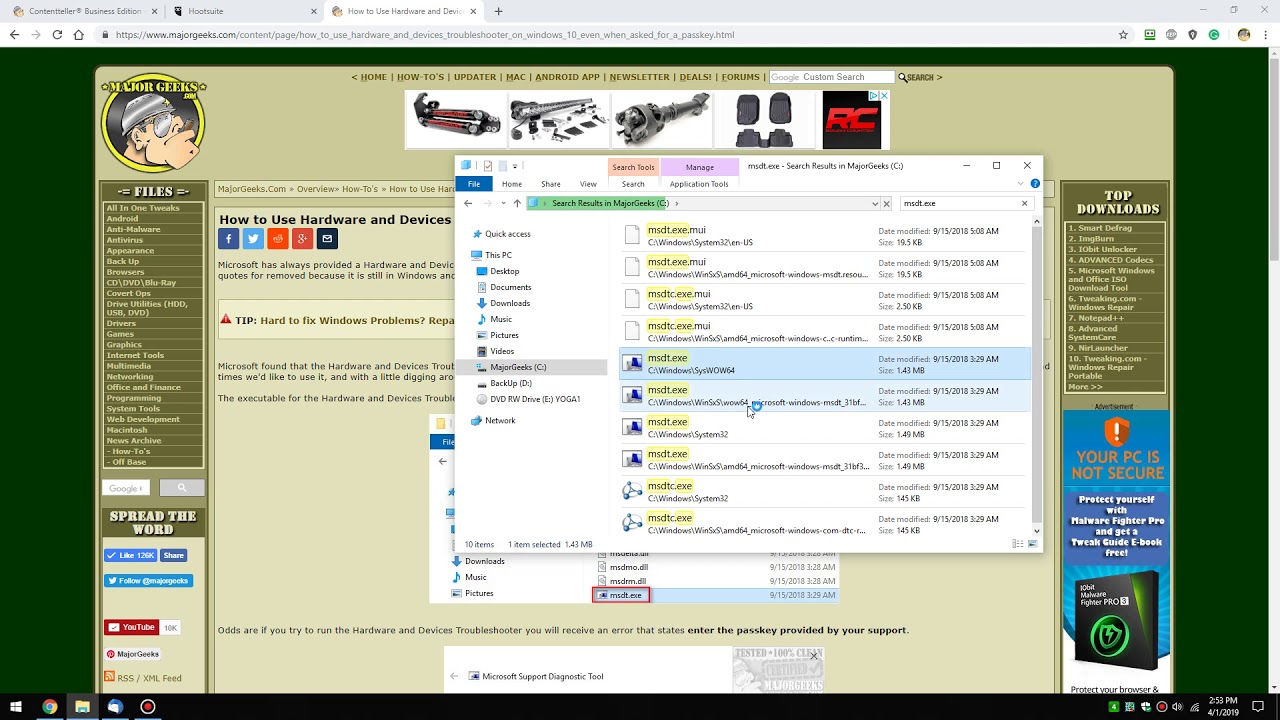Share article via the Twitter icon
This screenshot has height=720, width=1280.
click(253, 239)
